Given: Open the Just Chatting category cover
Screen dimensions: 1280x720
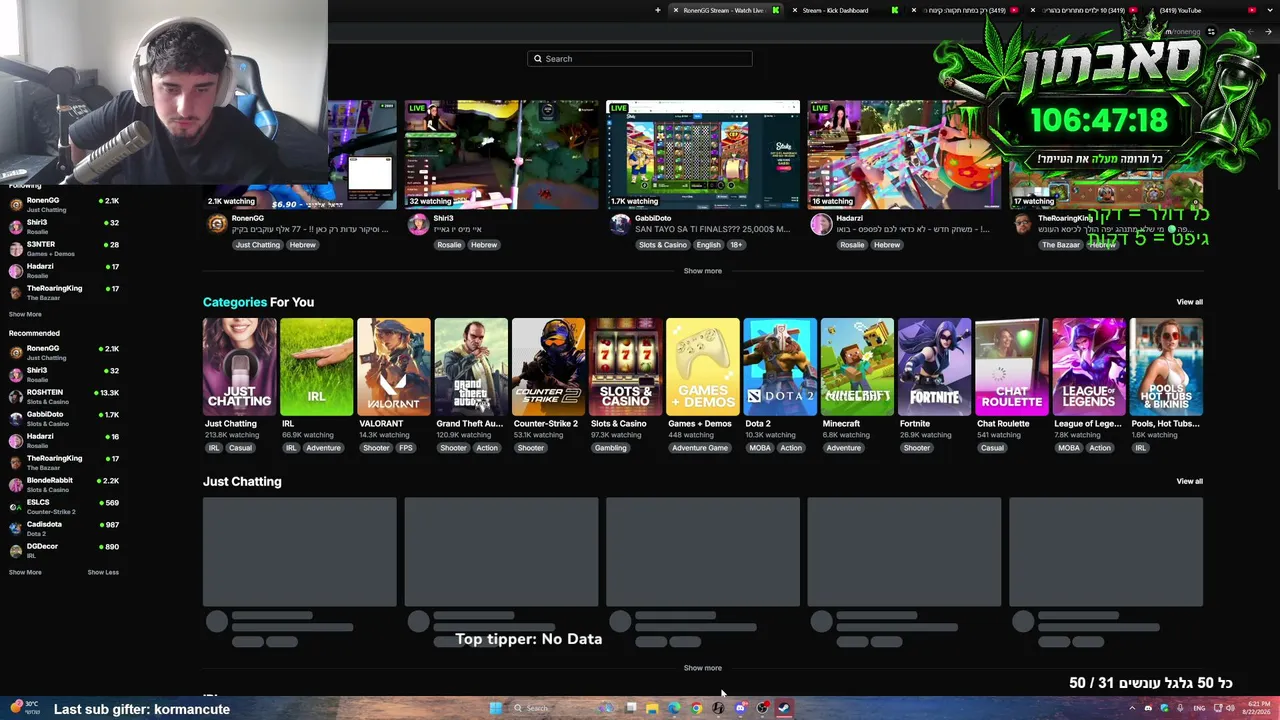Looking at the screenshot, I should point(240,366).
